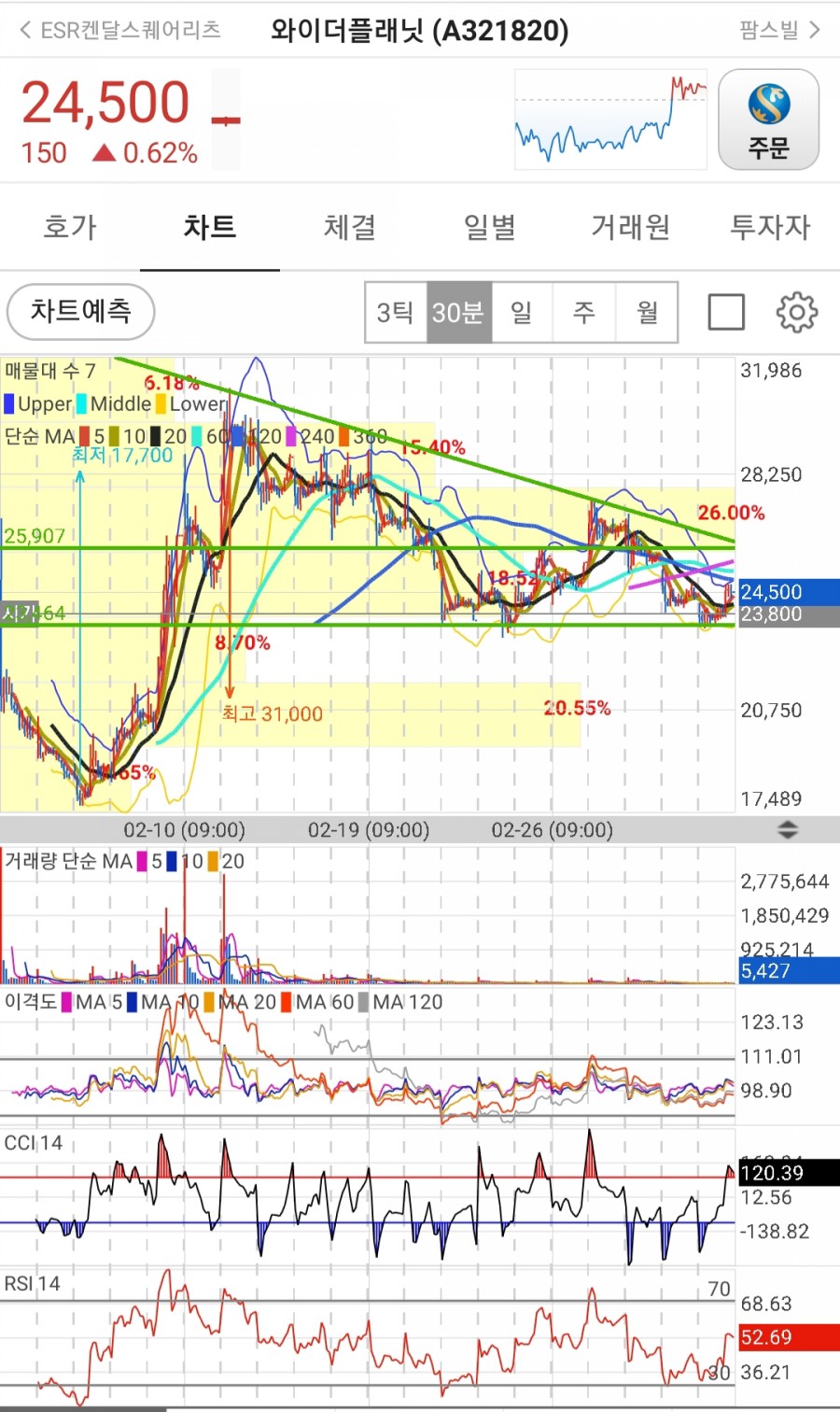Viewport: 840px width, 1412px height.
Task: Click the 최고 31,000 annotation
Action: (x=272, y=714)
